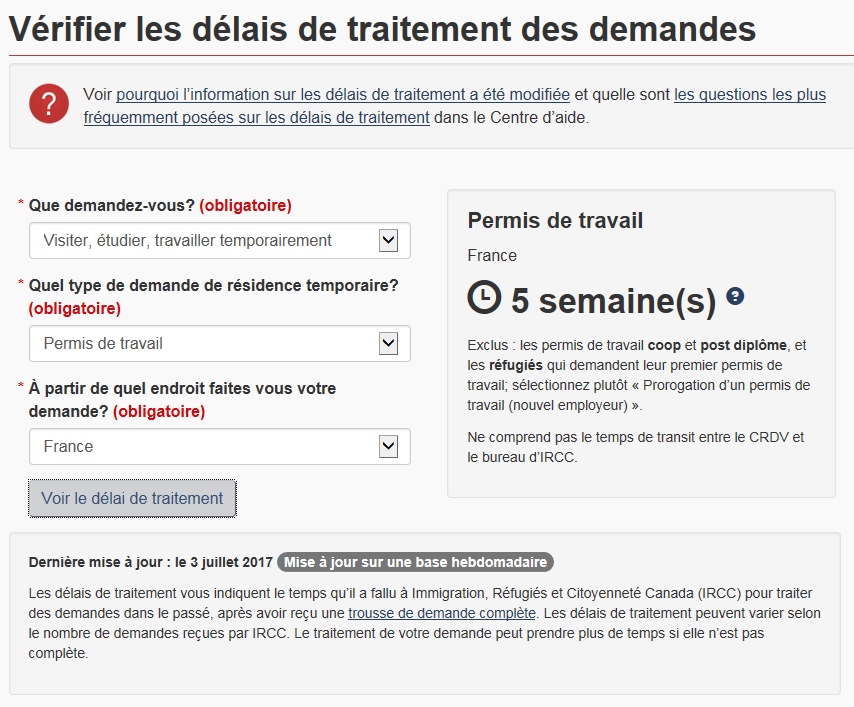Open the 'trousse de demande complète' link
854x707 pixels.
[x=442, y=612]
